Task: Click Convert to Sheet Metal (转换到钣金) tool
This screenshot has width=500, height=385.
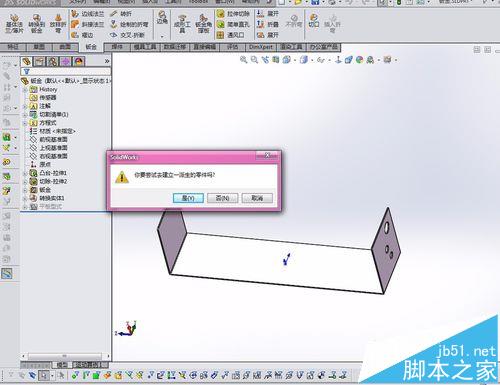Action: pyautogui.click(x=36, y=24)
